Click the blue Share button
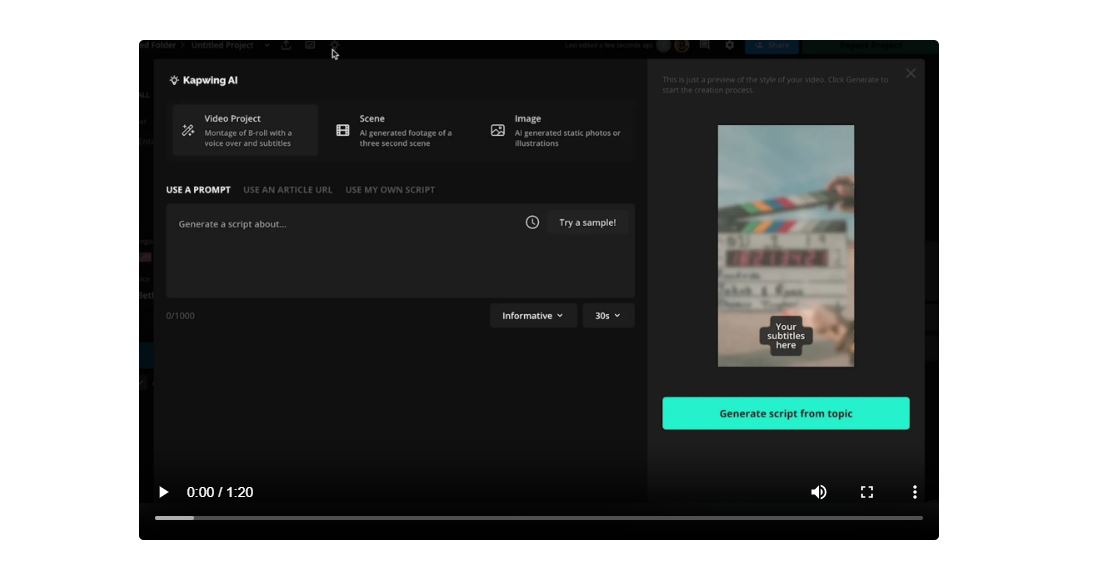Screen dimensions: 1116x562 [x=772, y=46]
